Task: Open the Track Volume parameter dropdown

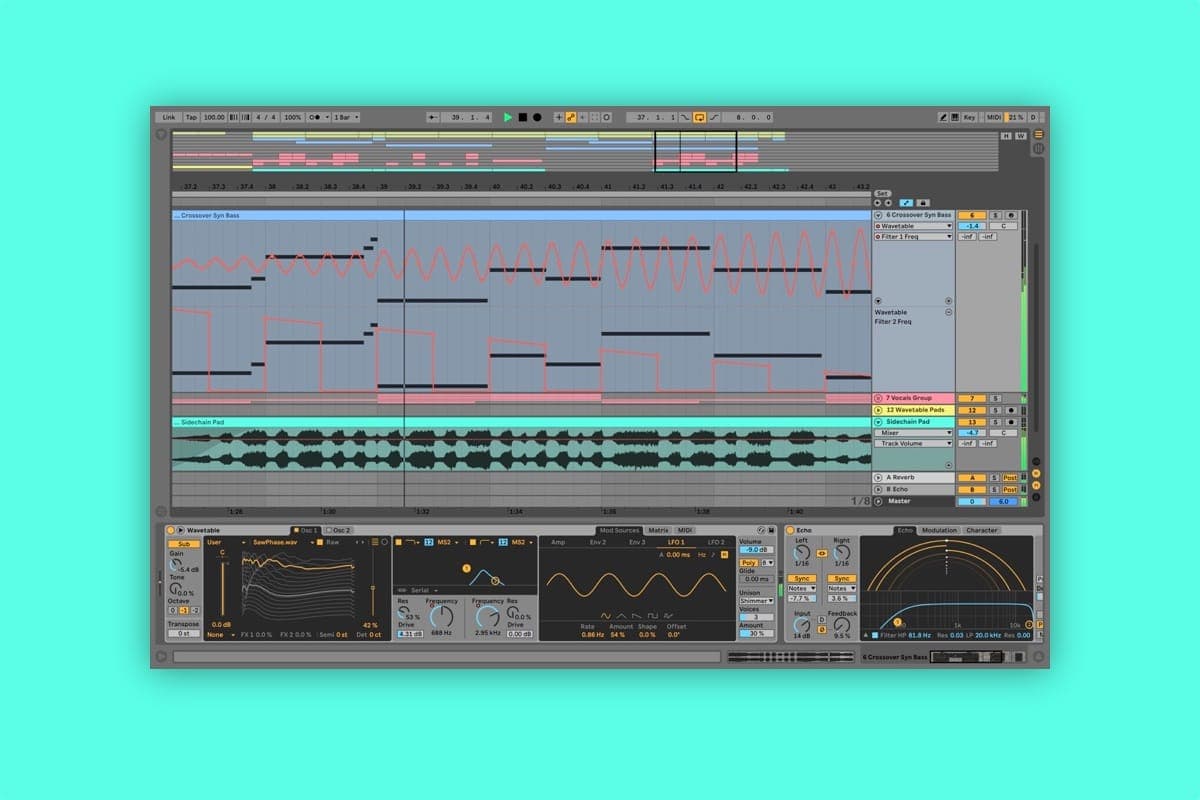Action: click(914, 443)
